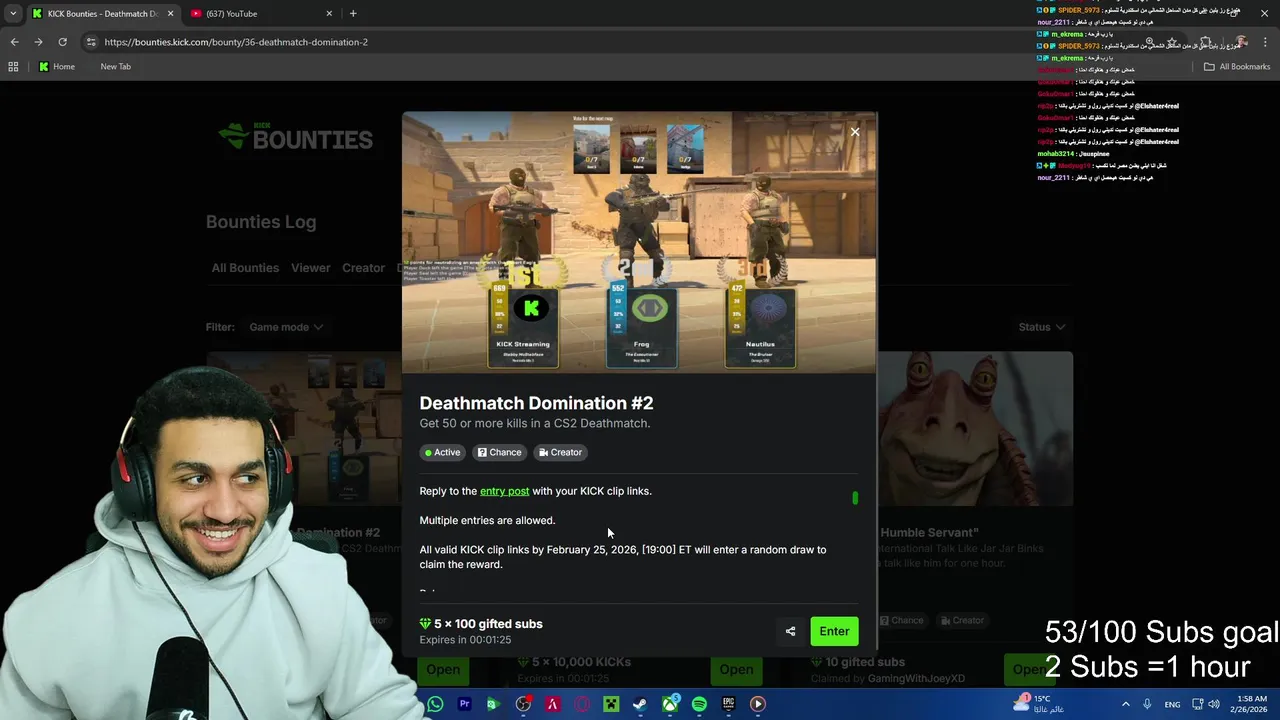Launch Minecraft from the taskbar
Viewport: 1280px width, 720px height.
point(611,704)
